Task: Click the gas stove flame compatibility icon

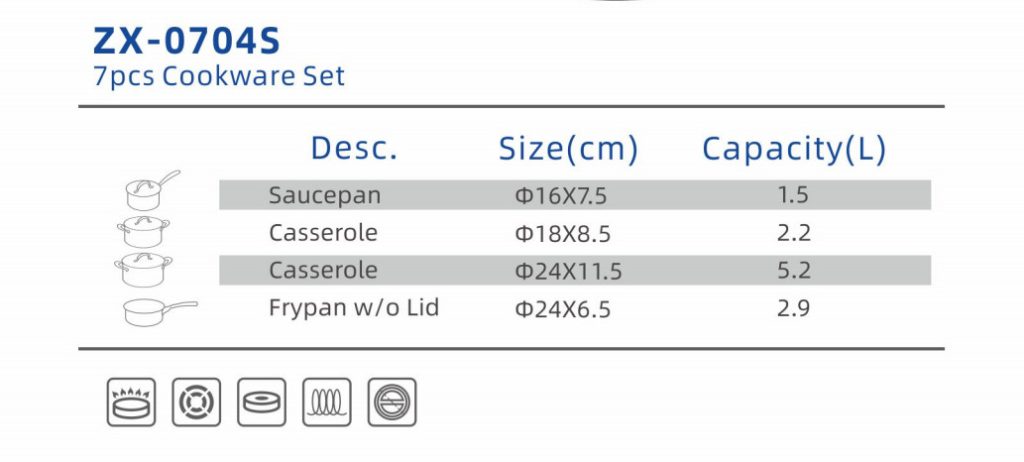Action: pos(131,402)
